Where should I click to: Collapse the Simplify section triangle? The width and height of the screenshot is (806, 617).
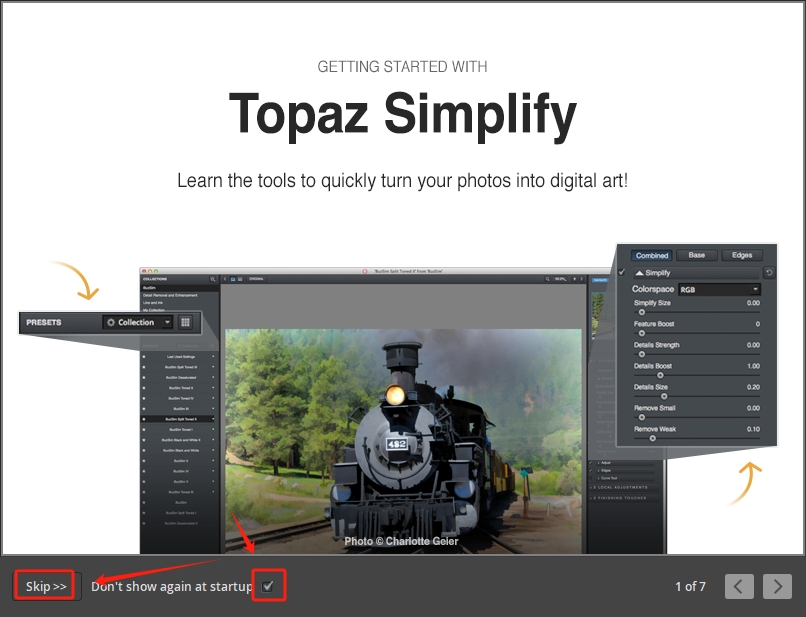(x=639, y=273)
